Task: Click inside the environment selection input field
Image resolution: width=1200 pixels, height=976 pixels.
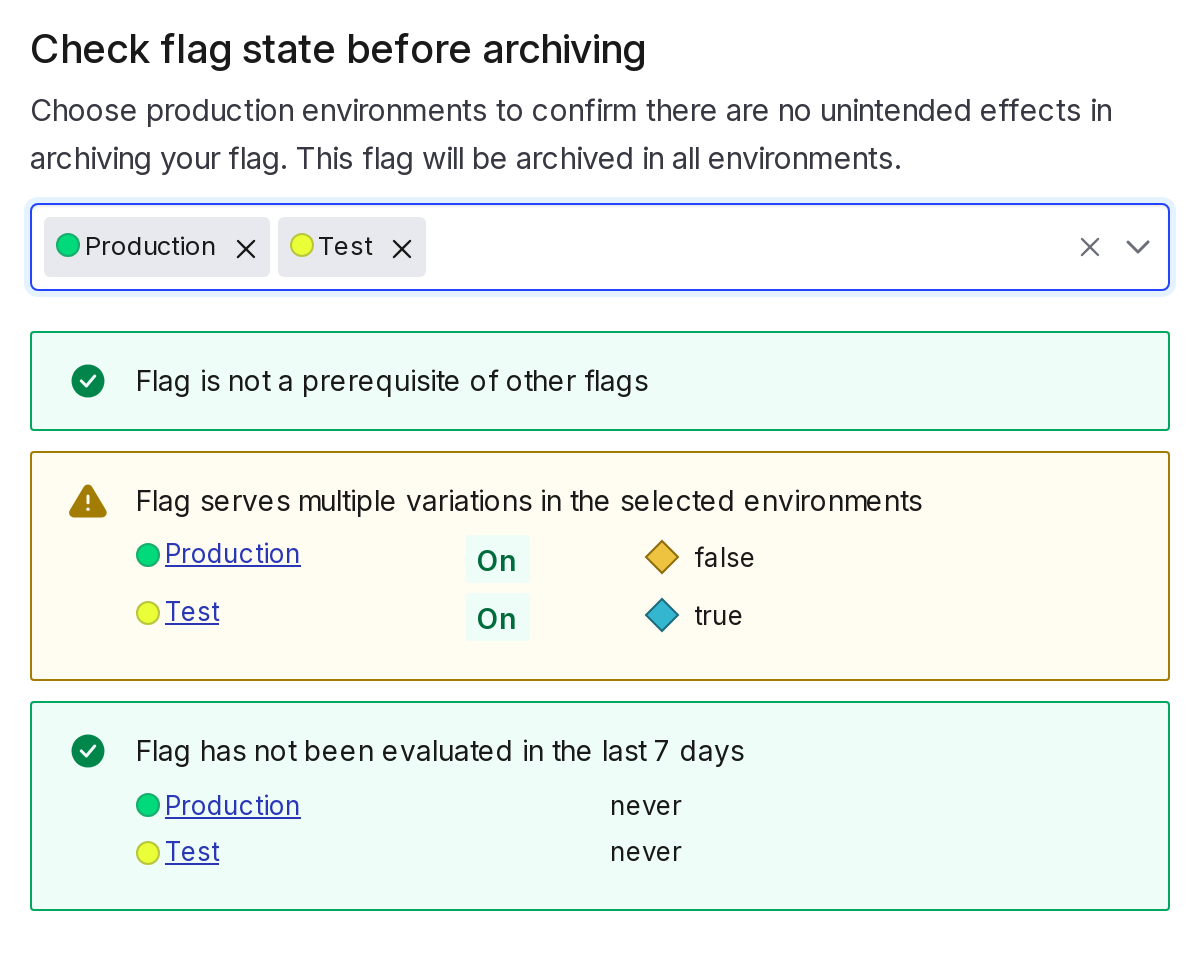Action: tap(700, 246)
